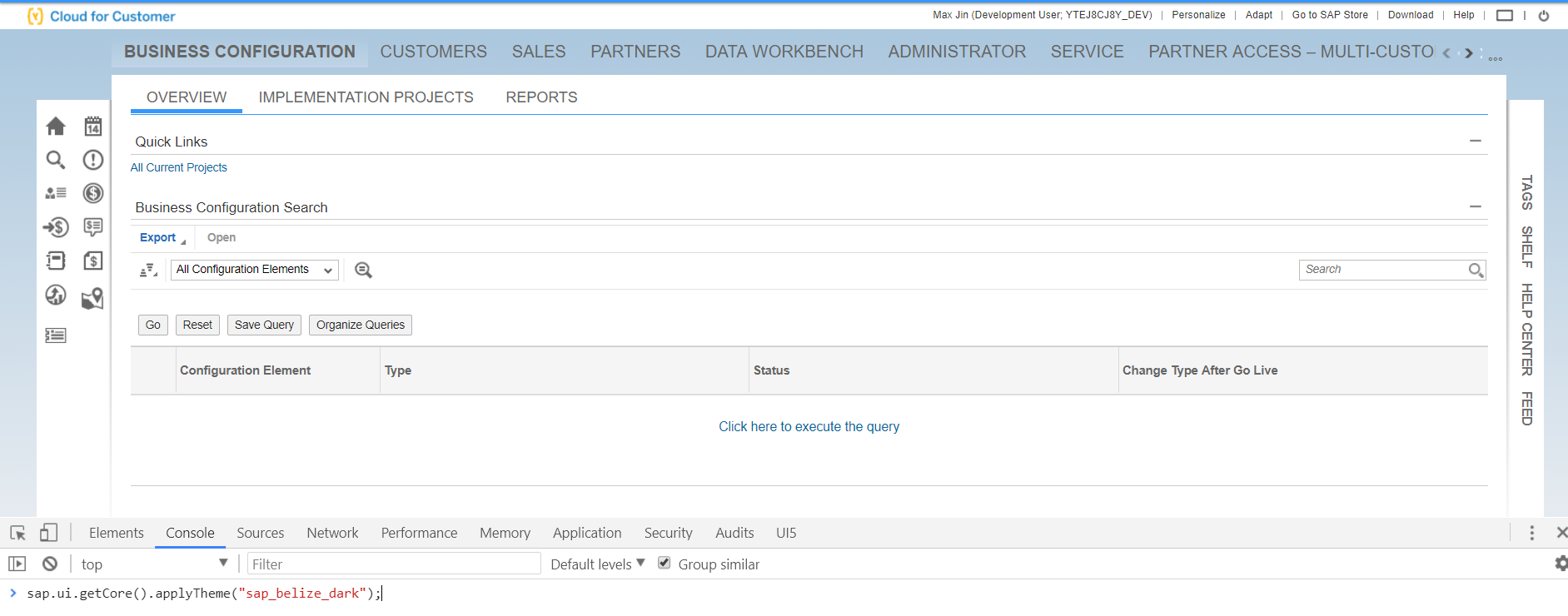This screenshot has width=1568, height=616.
Task: Toggle the Group similar checkbox
Action: pyautogui.click(x=664, y=563)
